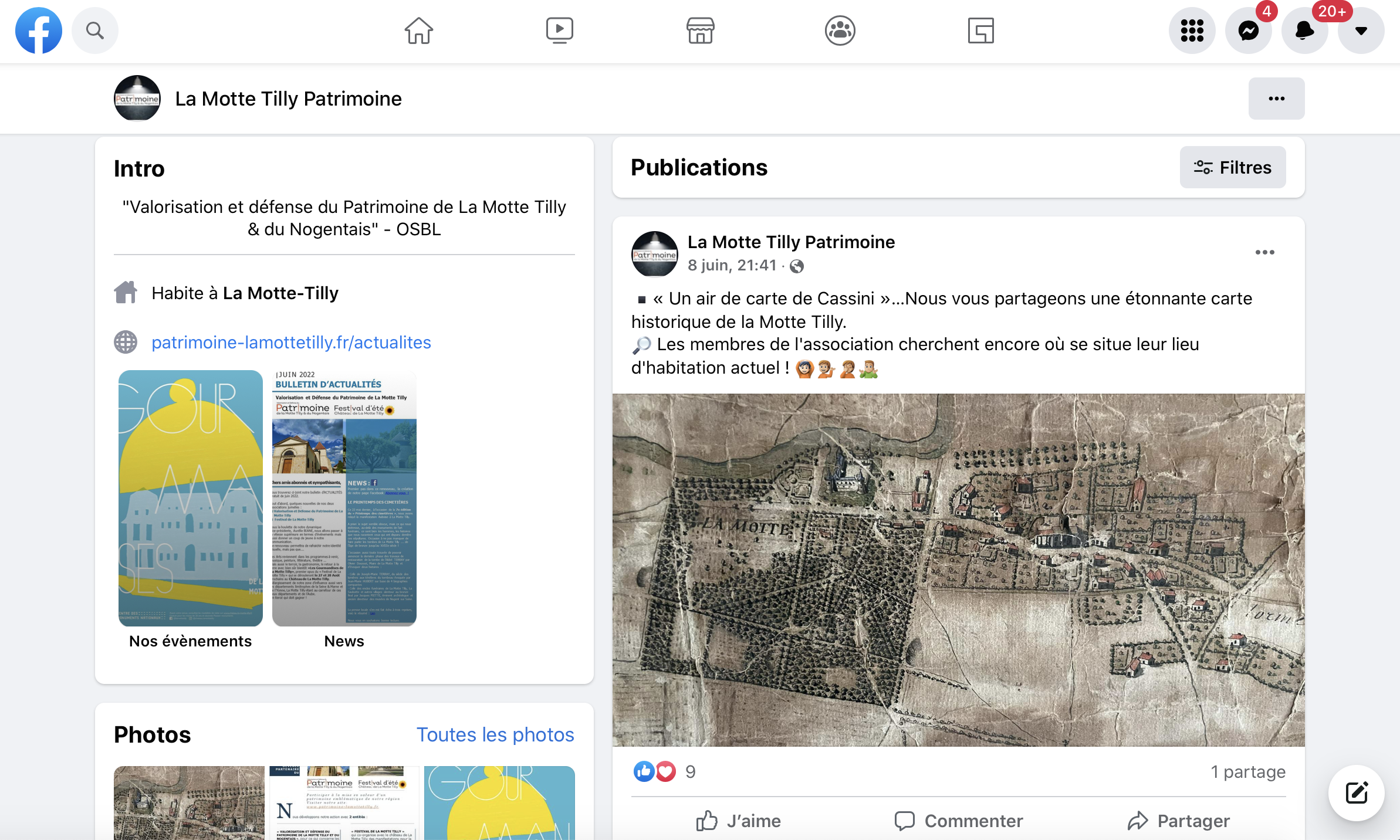Viewport: 1400px width, 840px height.
Task: Click the Toutes les photos link
Action: click(x=495, y=734)
